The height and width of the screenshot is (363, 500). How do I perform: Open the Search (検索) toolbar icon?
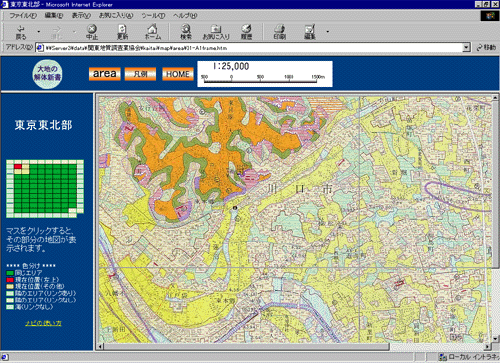tap(186, 32)
